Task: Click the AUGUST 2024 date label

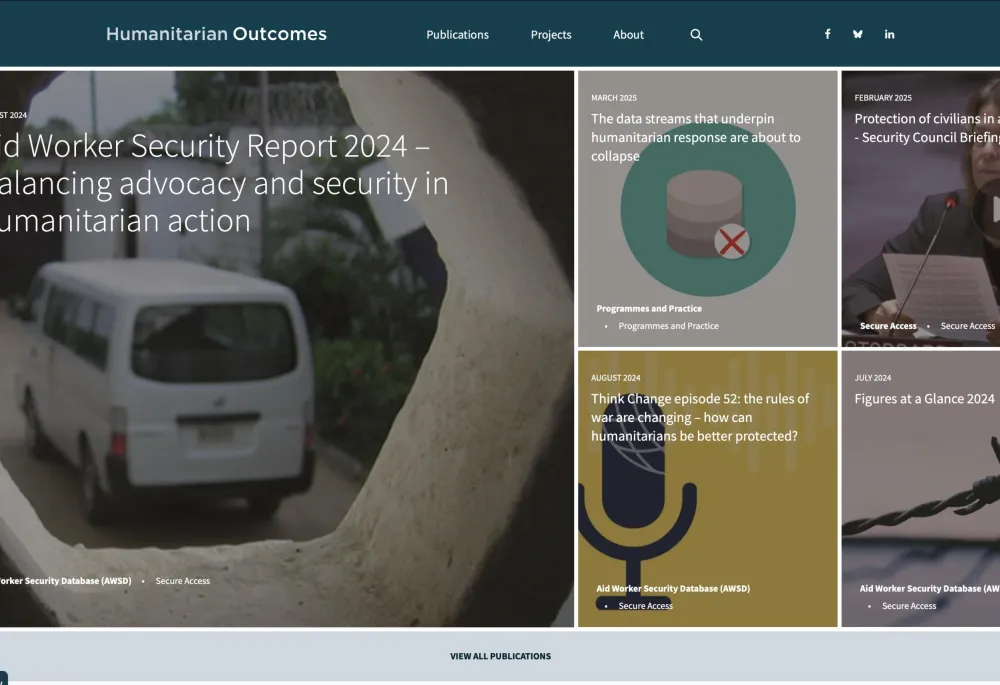Action: pyautogui.click(x=615, y=378)
